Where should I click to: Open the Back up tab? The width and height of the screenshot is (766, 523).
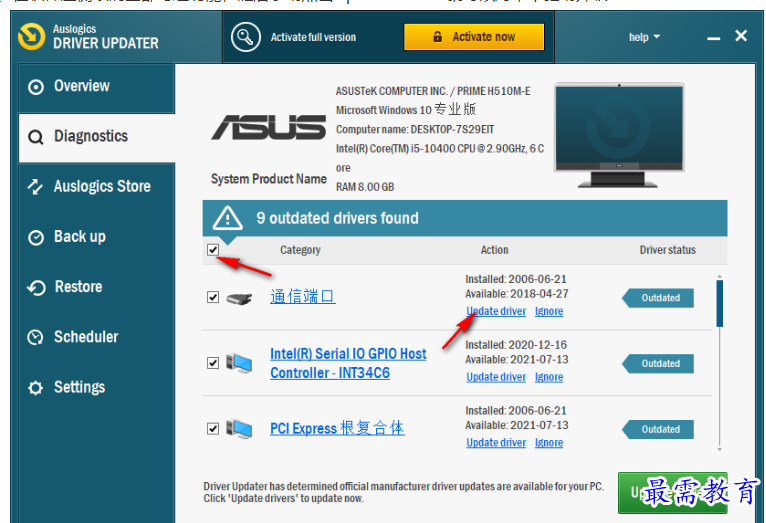click(x=97, y=237)
